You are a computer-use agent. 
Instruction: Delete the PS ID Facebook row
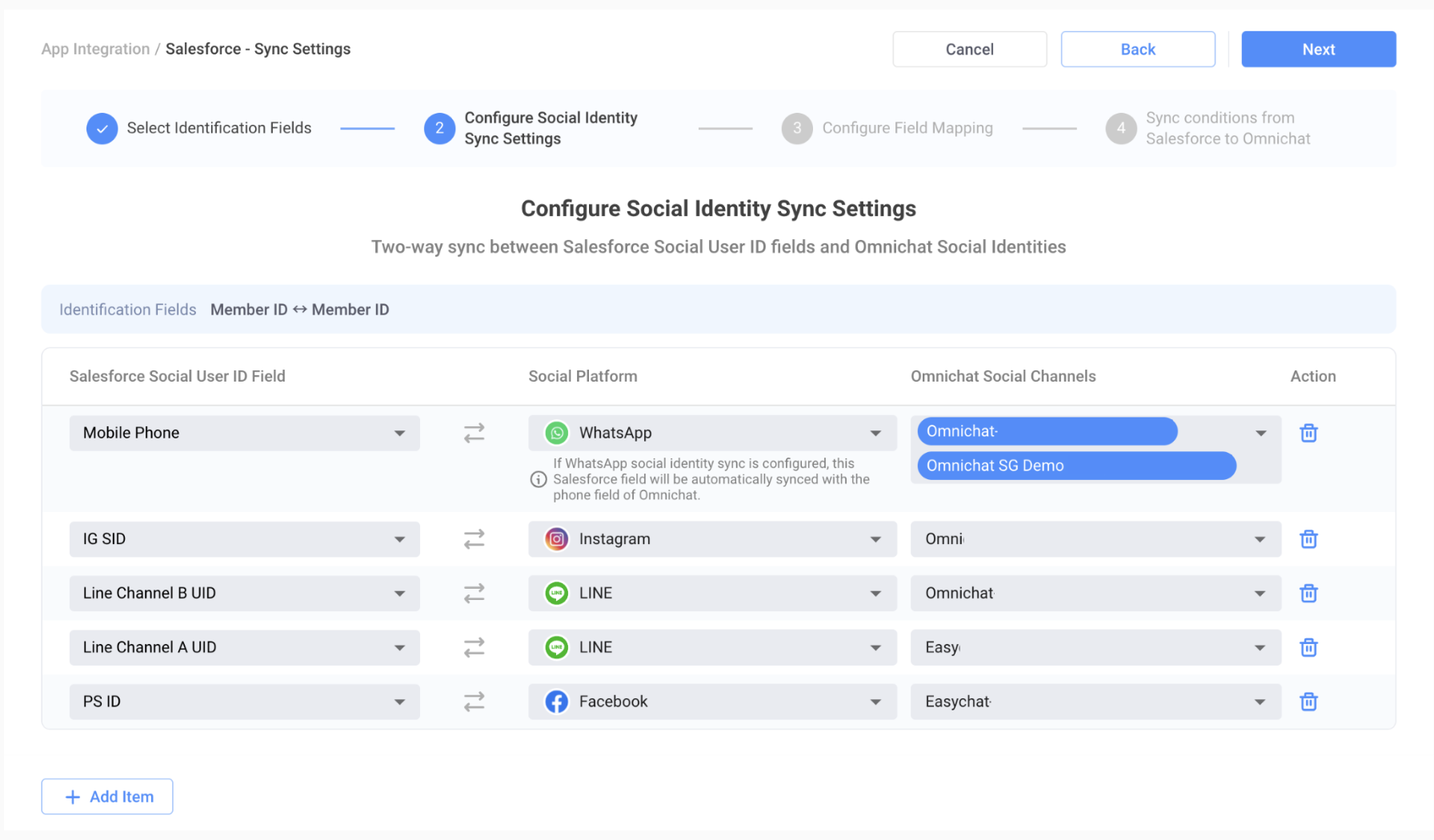pyautogui.click(x=1308, y=702)
